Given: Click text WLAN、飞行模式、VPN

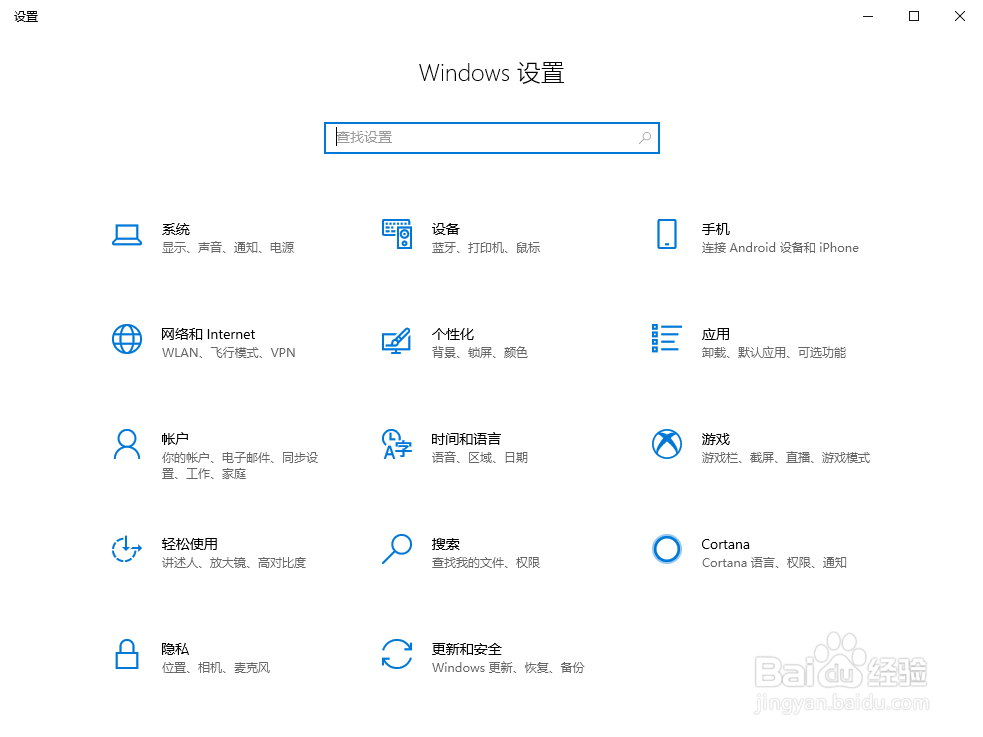Looking at the screenshot, I should [x=228, y=353].
